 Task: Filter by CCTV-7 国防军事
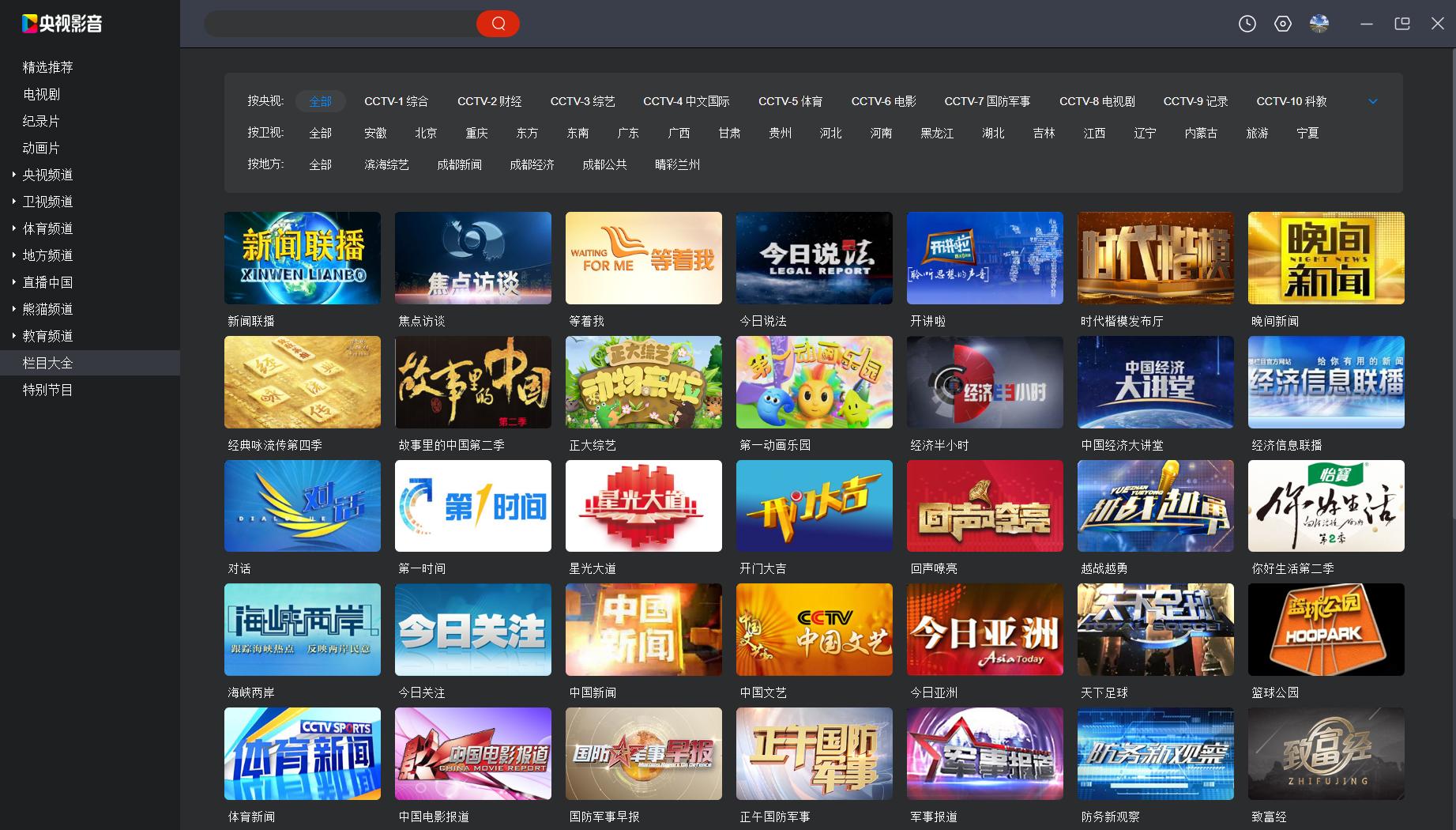(988, 101)
